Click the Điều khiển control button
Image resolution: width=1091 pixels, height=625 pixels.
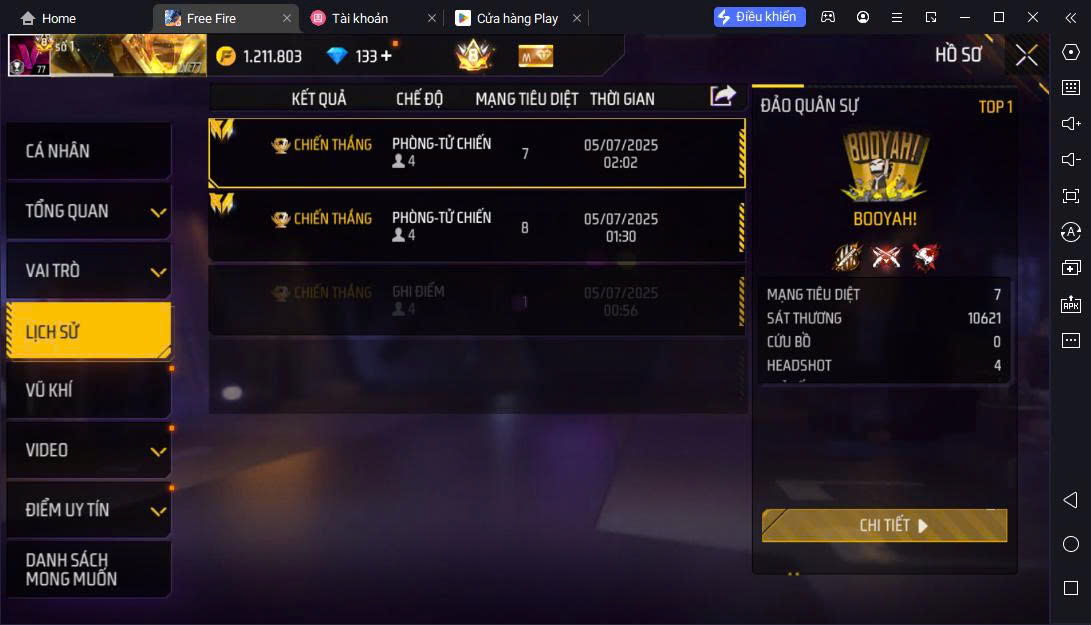pyautogui.click(x=759, y=17)
